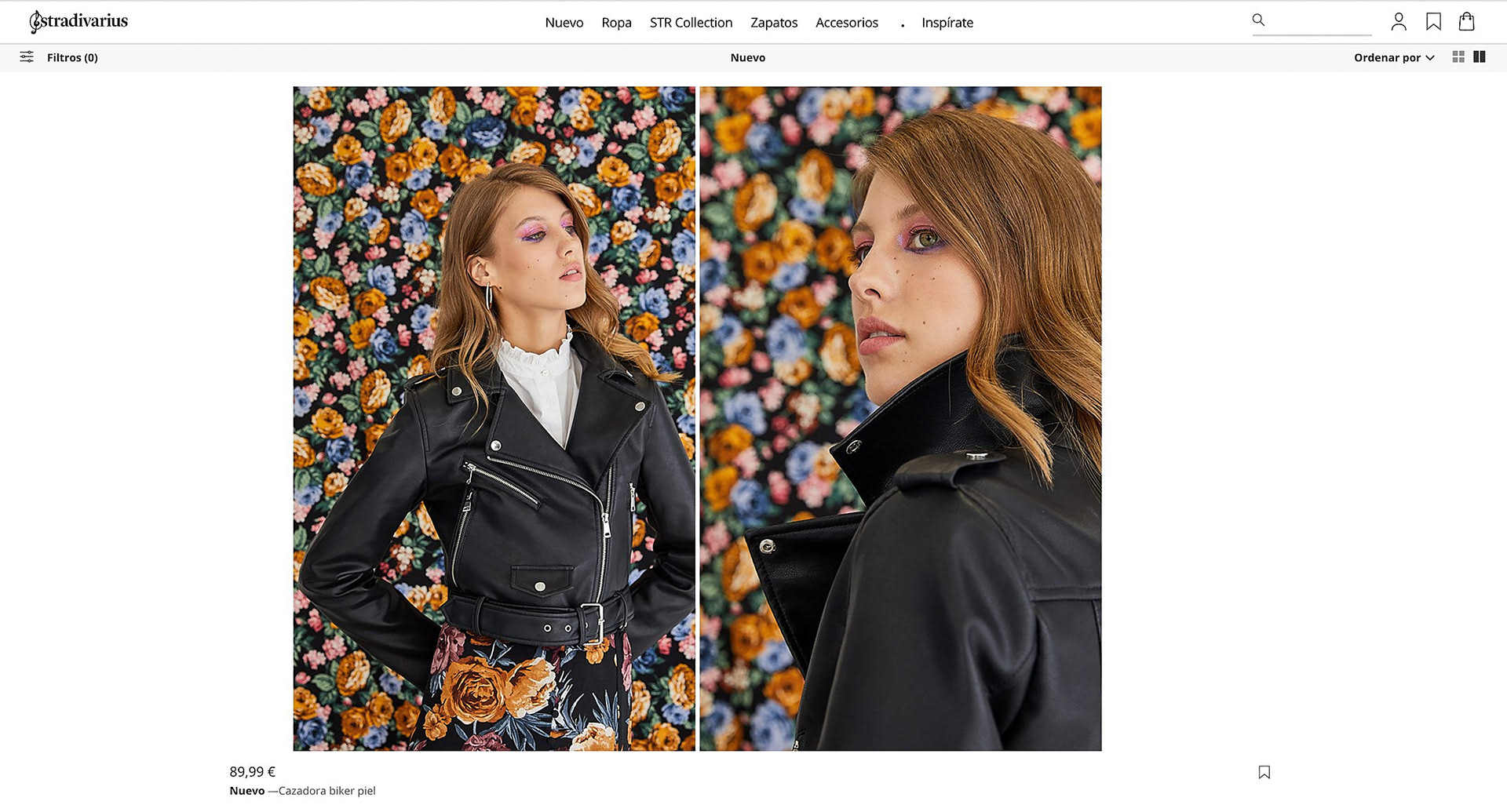The image size is (1507, 812).
Task: Switch to four-column grid view
Action: (x=1458, y=57)
